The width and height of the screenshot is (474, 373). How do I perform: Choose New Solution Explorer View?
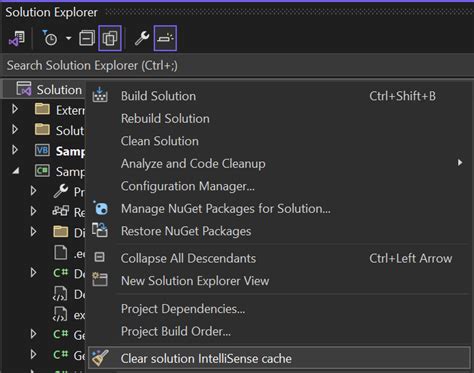(x=278, y=281)
